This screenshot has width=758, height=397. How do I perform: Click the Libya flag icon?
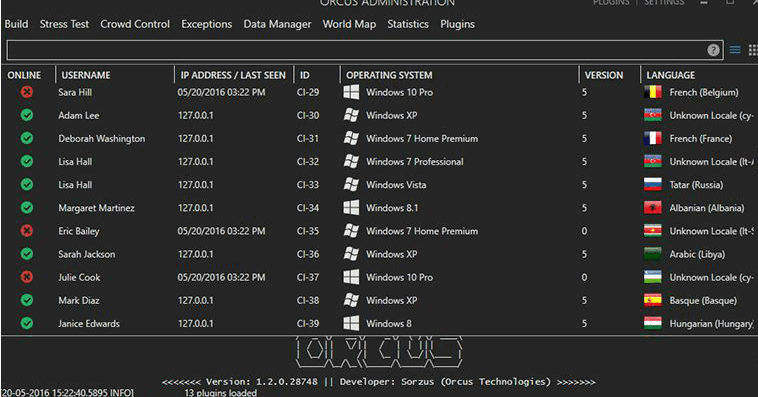pyautogui.click(x=653, y=254)
